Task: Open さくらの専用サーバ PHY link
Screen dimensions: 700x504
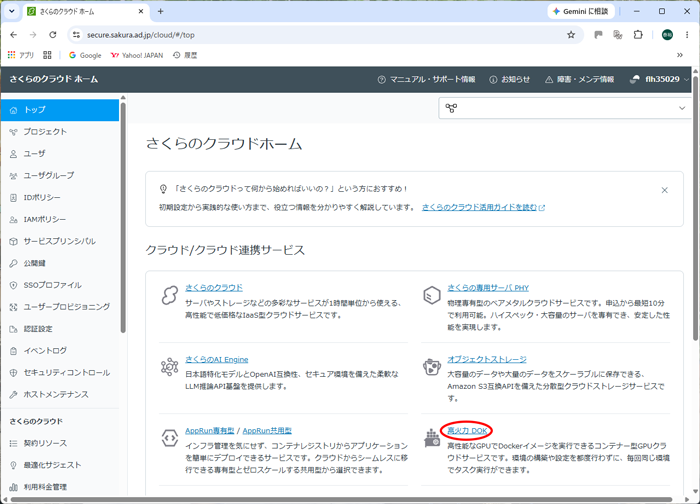Action: [488, 288]
